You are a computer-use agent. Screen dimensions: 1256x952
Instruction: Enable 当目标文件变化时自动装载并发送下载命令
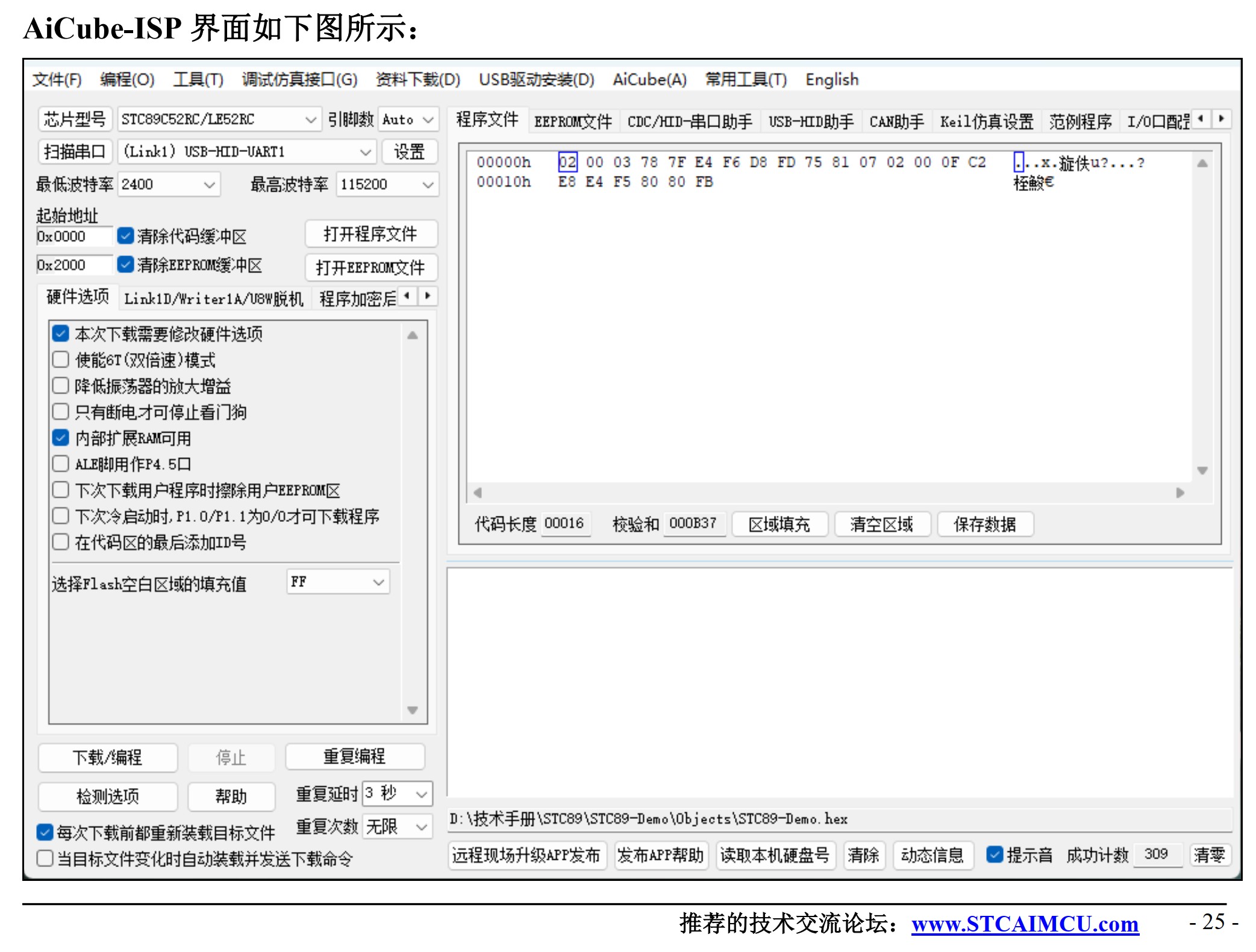tap(45, 859)
